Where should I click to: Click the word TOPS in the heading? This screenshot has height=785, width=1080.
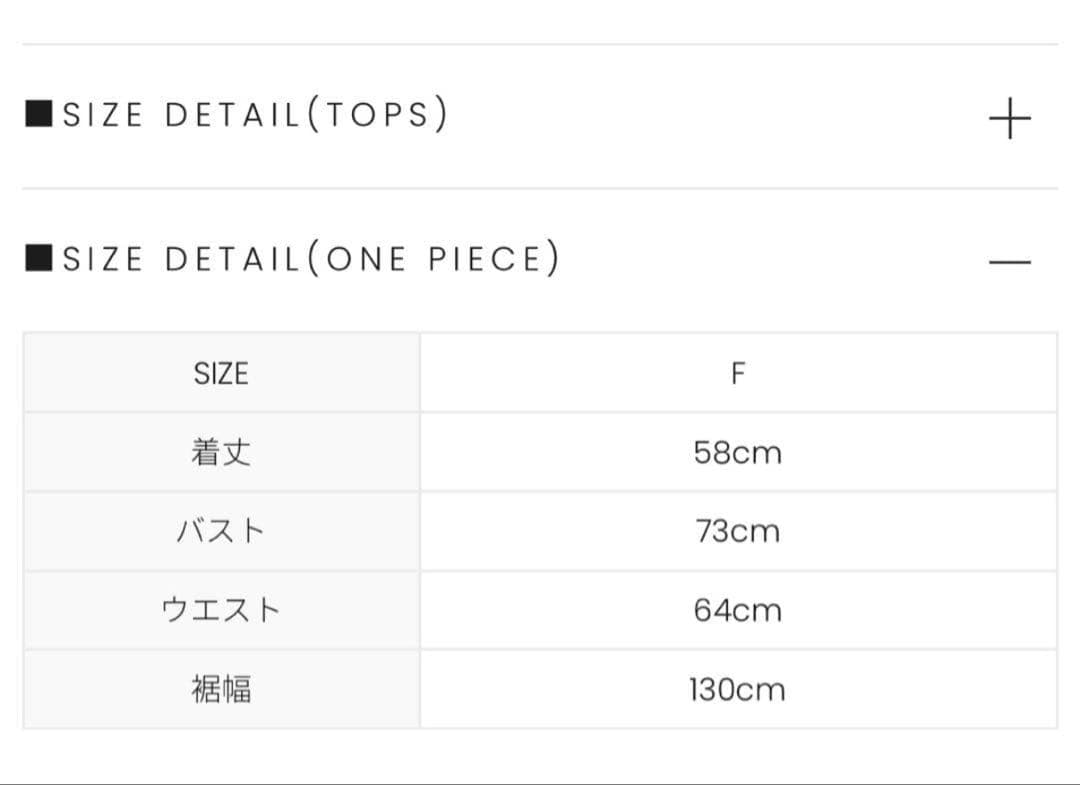coord(377,114)
